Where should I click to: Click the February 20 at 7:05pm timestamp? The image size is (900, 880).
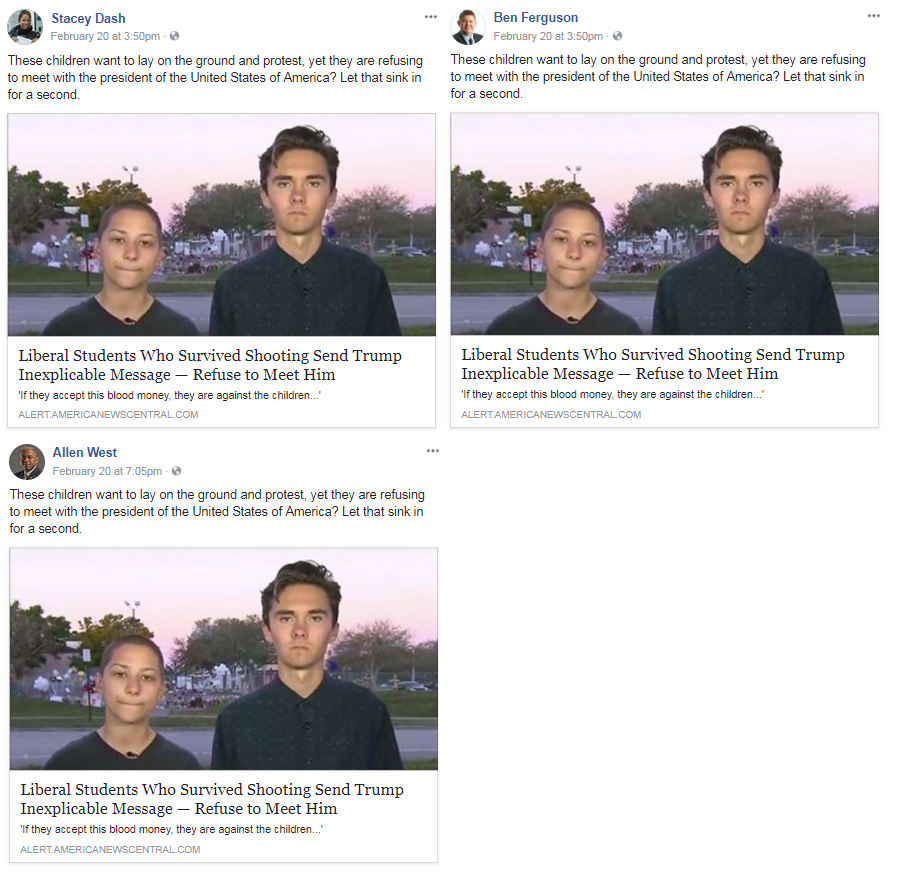tap(108, 471)
